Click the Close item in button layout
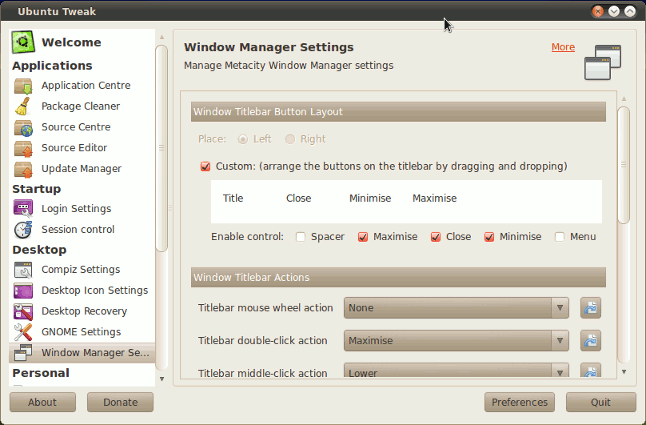 (x=299, y=198)
